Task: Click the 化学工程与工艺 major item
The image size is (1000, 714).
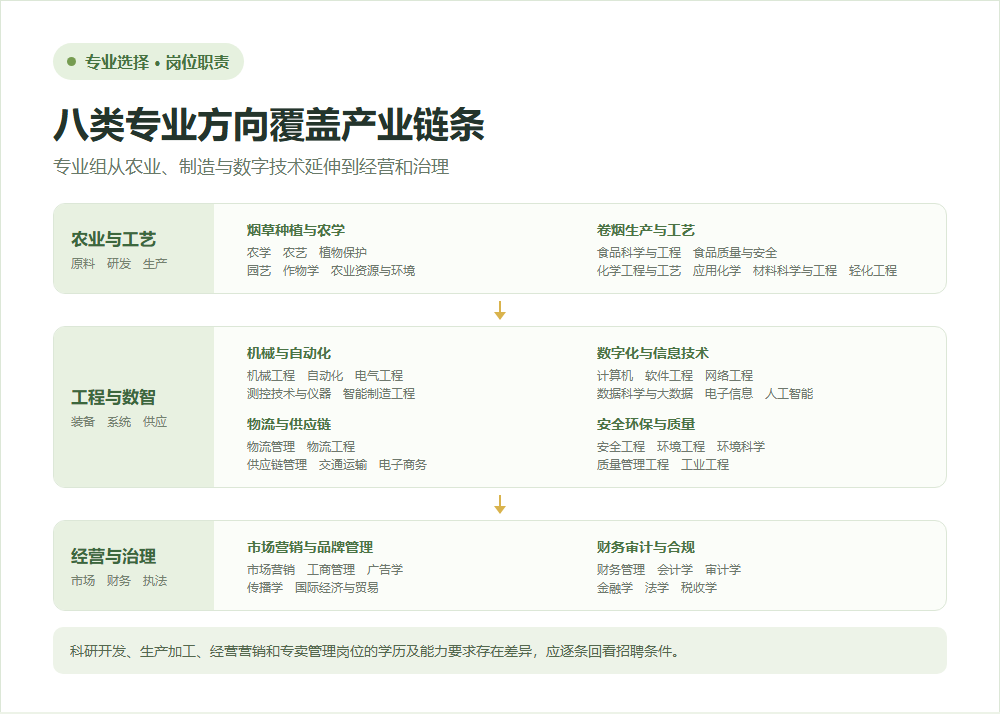Action: pyautogui.click(x=639, y=271)
